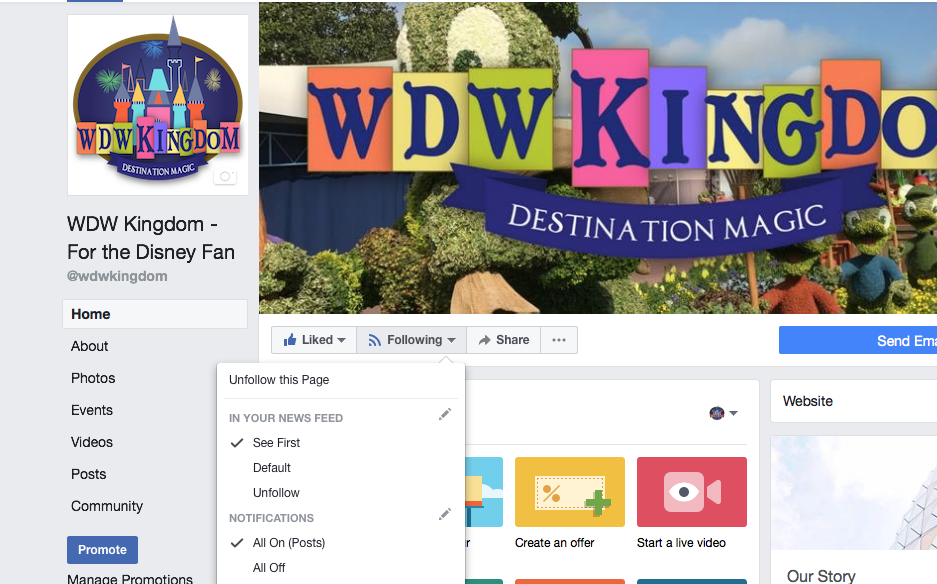937x584 pixels.
Task: Choose Unfollow this Page menu entry
Action: 279,380
